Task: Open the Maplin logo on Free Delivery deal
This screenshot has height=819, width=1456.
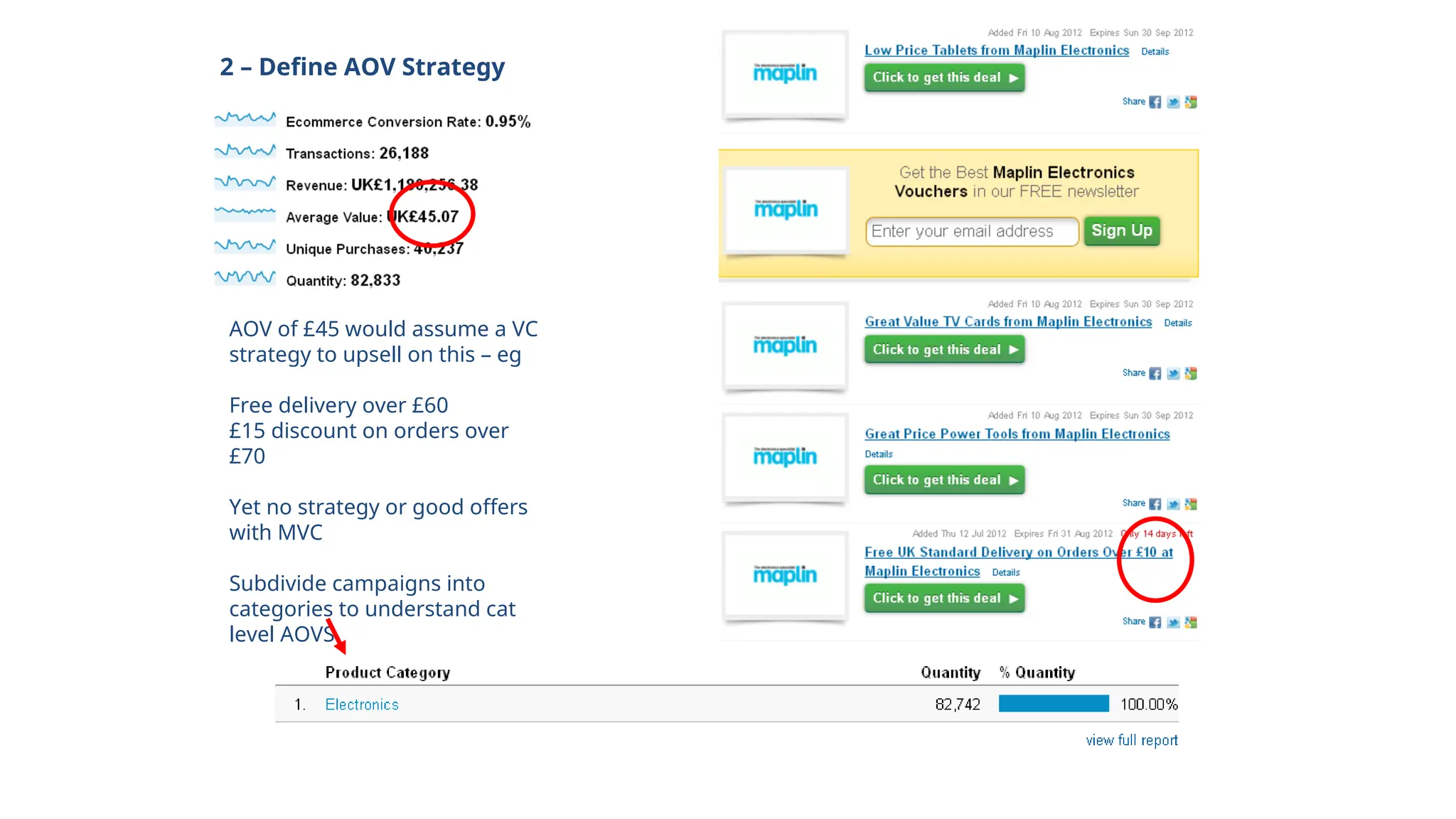Action: [x=785, y=575]
